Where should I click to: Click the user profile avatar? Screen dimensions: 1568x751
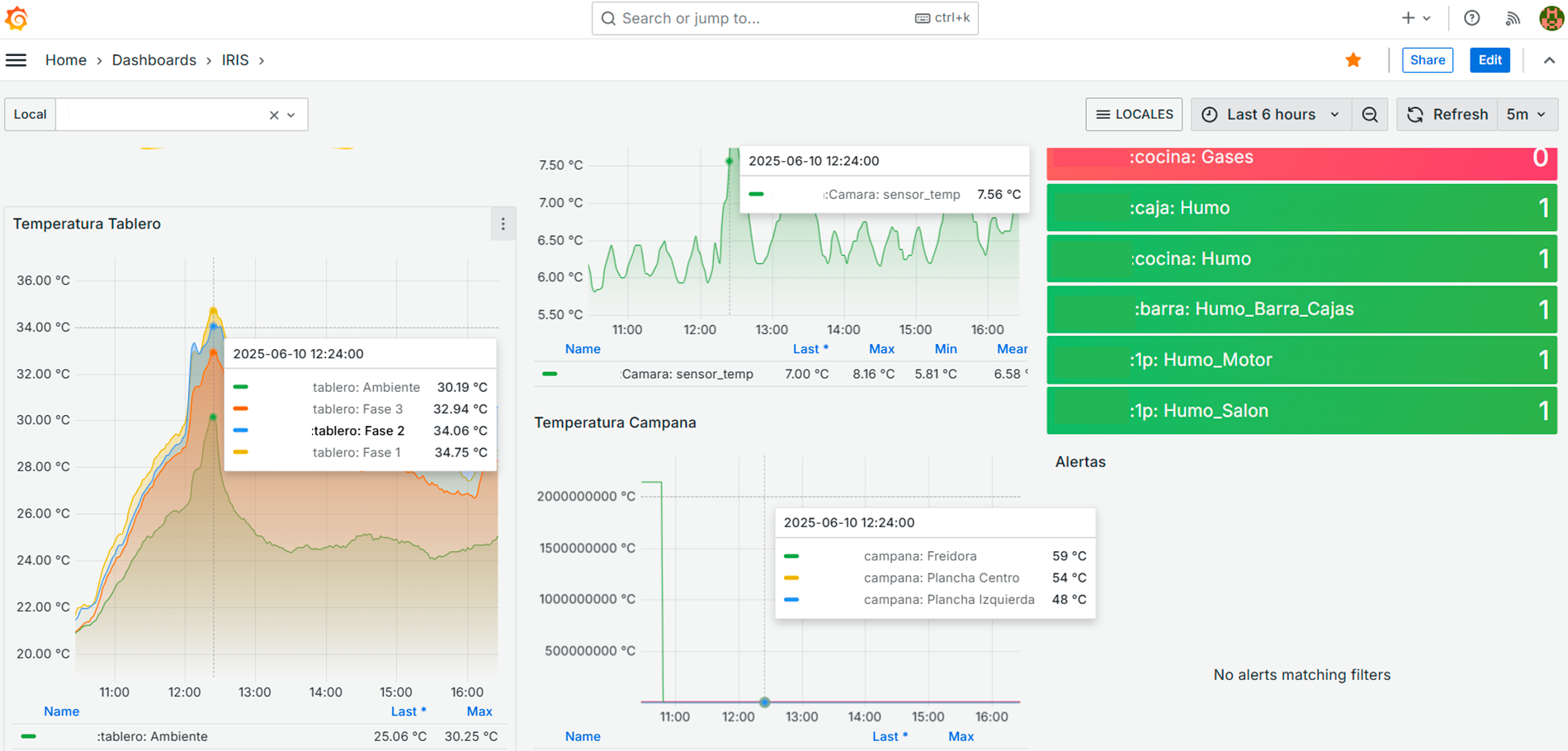[x=1551, y=18]
